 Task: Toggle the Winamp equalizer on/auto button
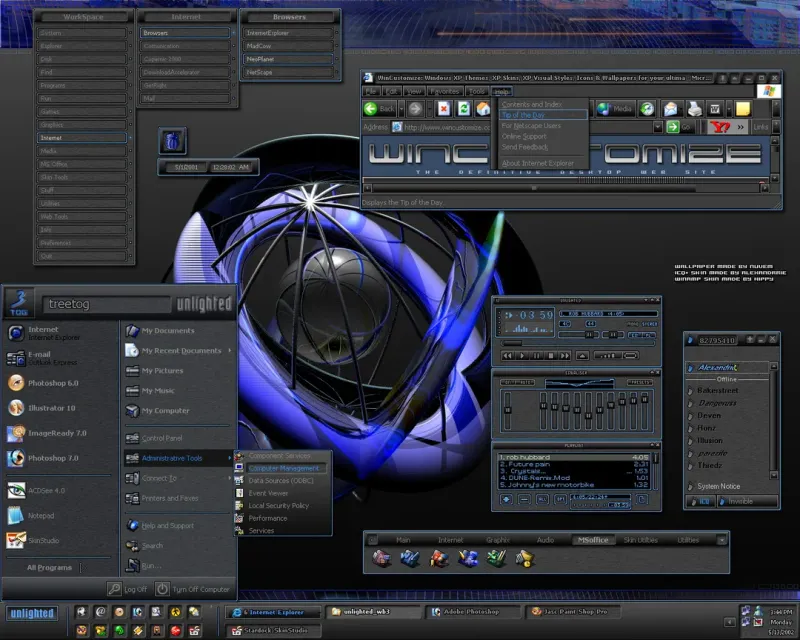[x=515, y=382]
